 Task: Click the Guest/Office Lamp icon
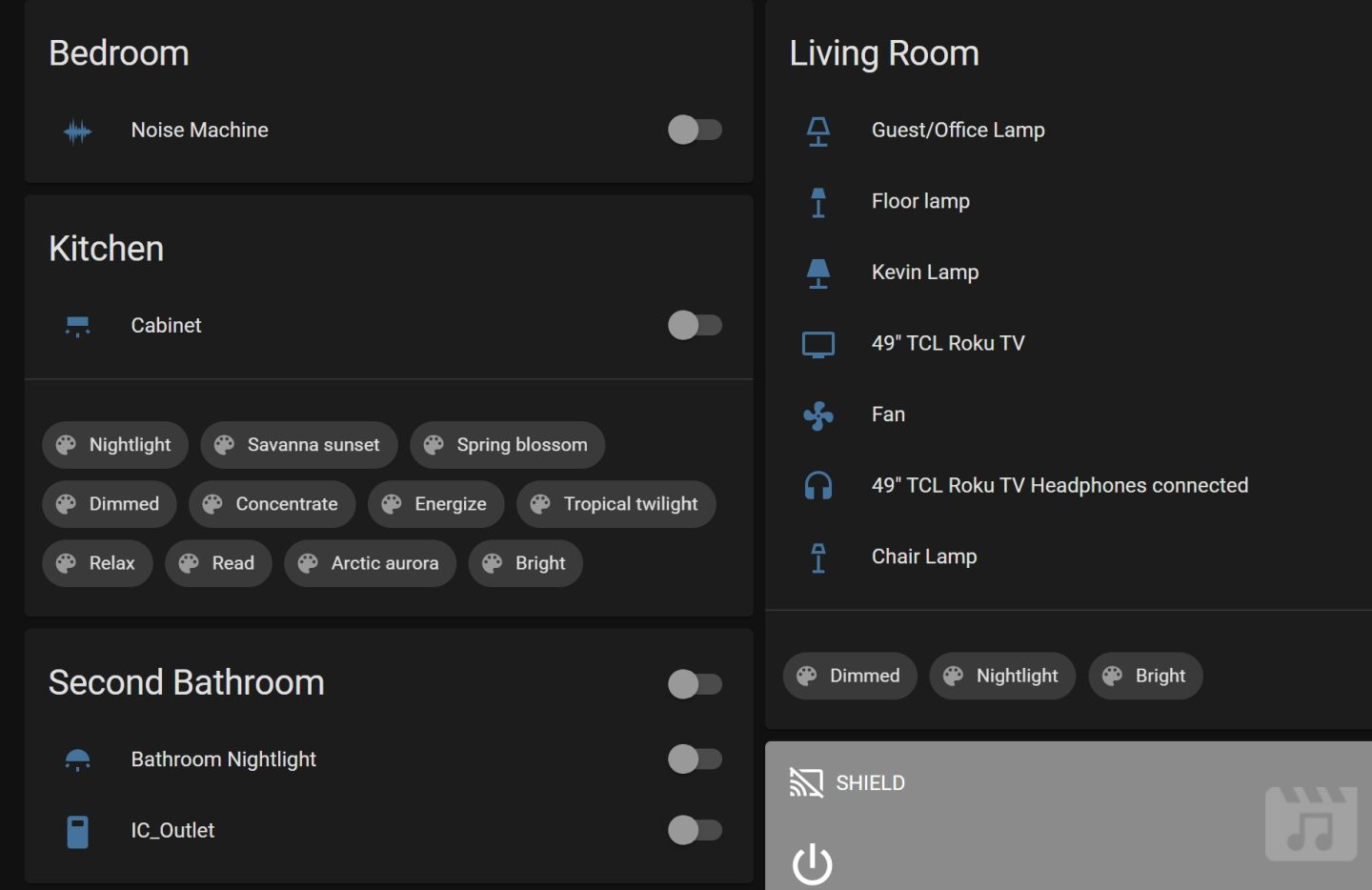pyautogui.click(x=818, y=131)
